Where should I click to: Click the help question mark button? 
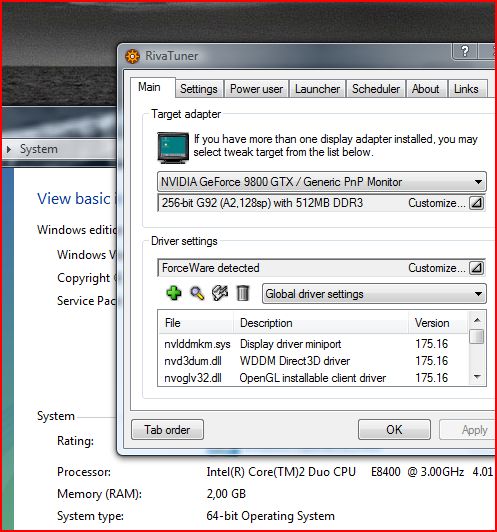click(x=465, y=51)
